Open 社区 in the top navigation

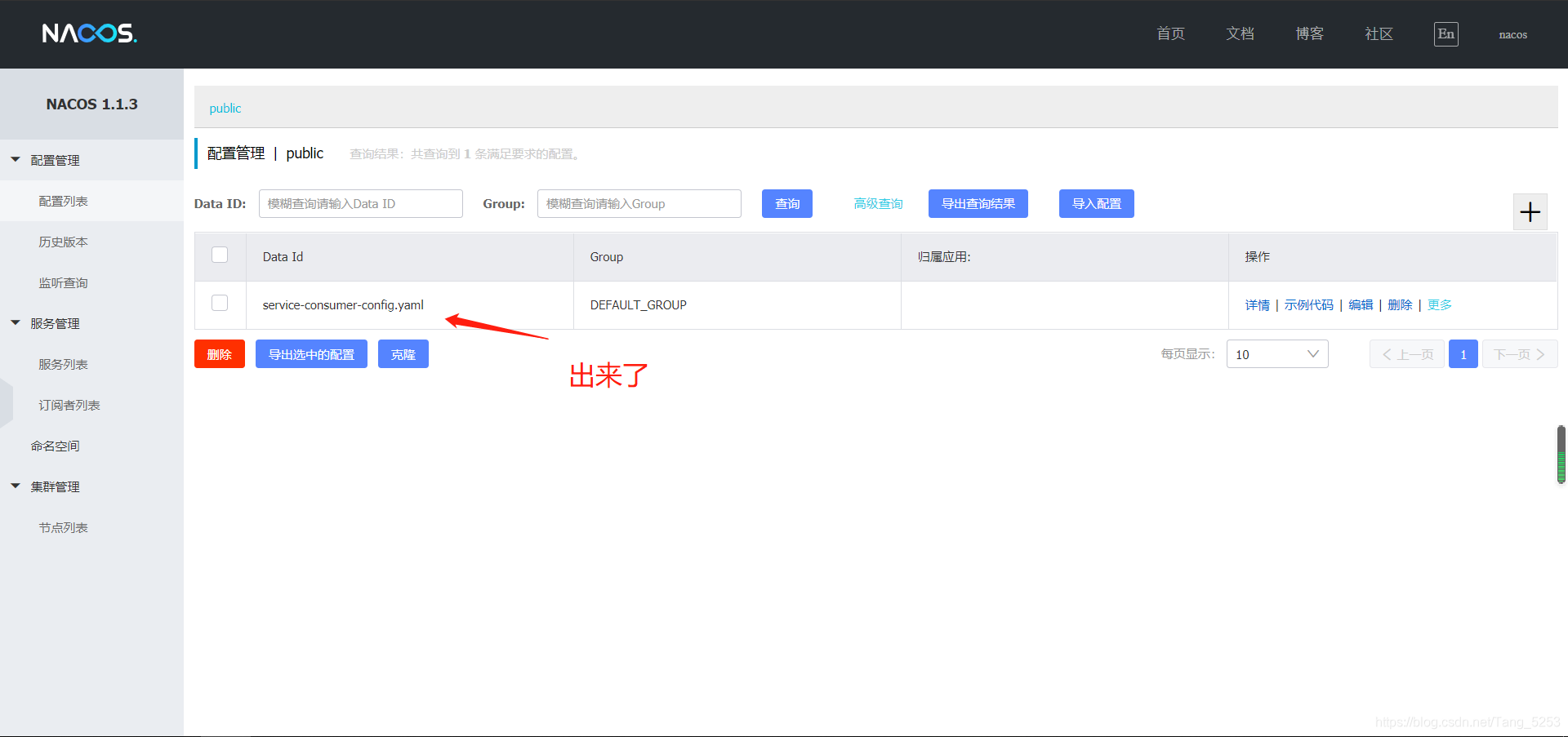point(1379,33)
